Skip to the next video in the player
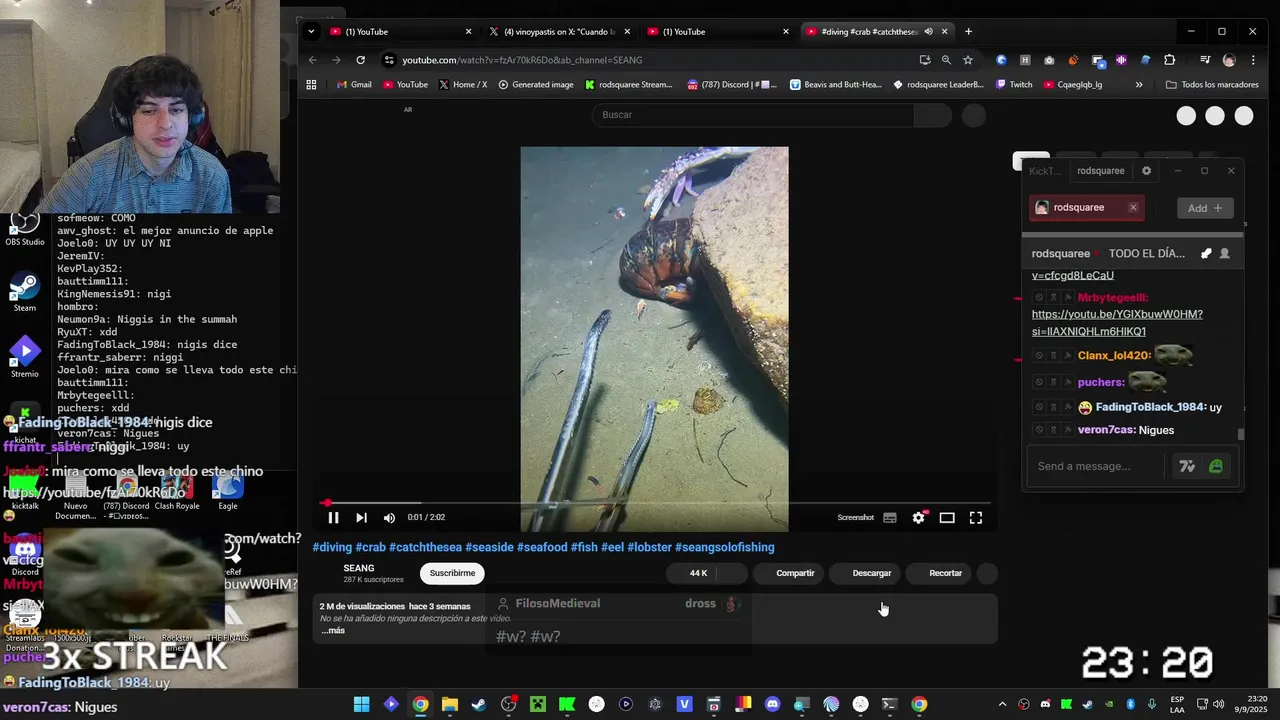This screenshot has height=720, width=1280. point(361,517)
